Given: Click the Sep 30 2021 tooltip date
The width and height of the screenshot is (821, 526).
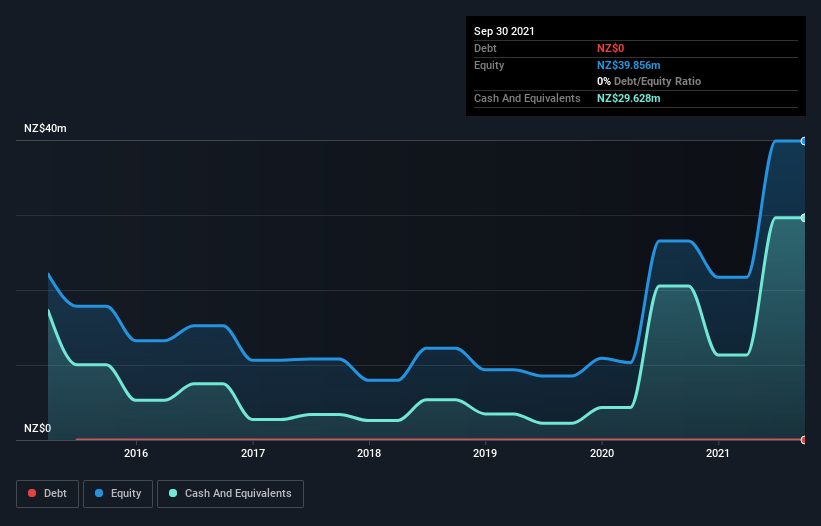Looking at the screenshot, I should 504,31.
